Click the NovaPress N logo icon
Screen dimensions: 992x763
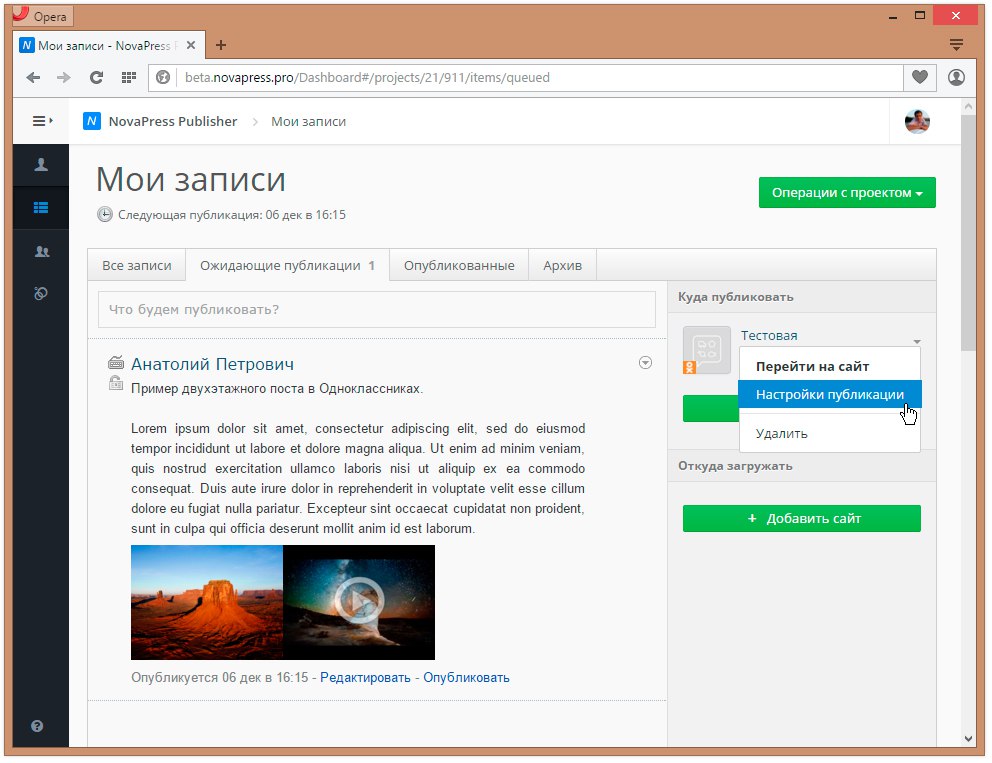(92, 121)
